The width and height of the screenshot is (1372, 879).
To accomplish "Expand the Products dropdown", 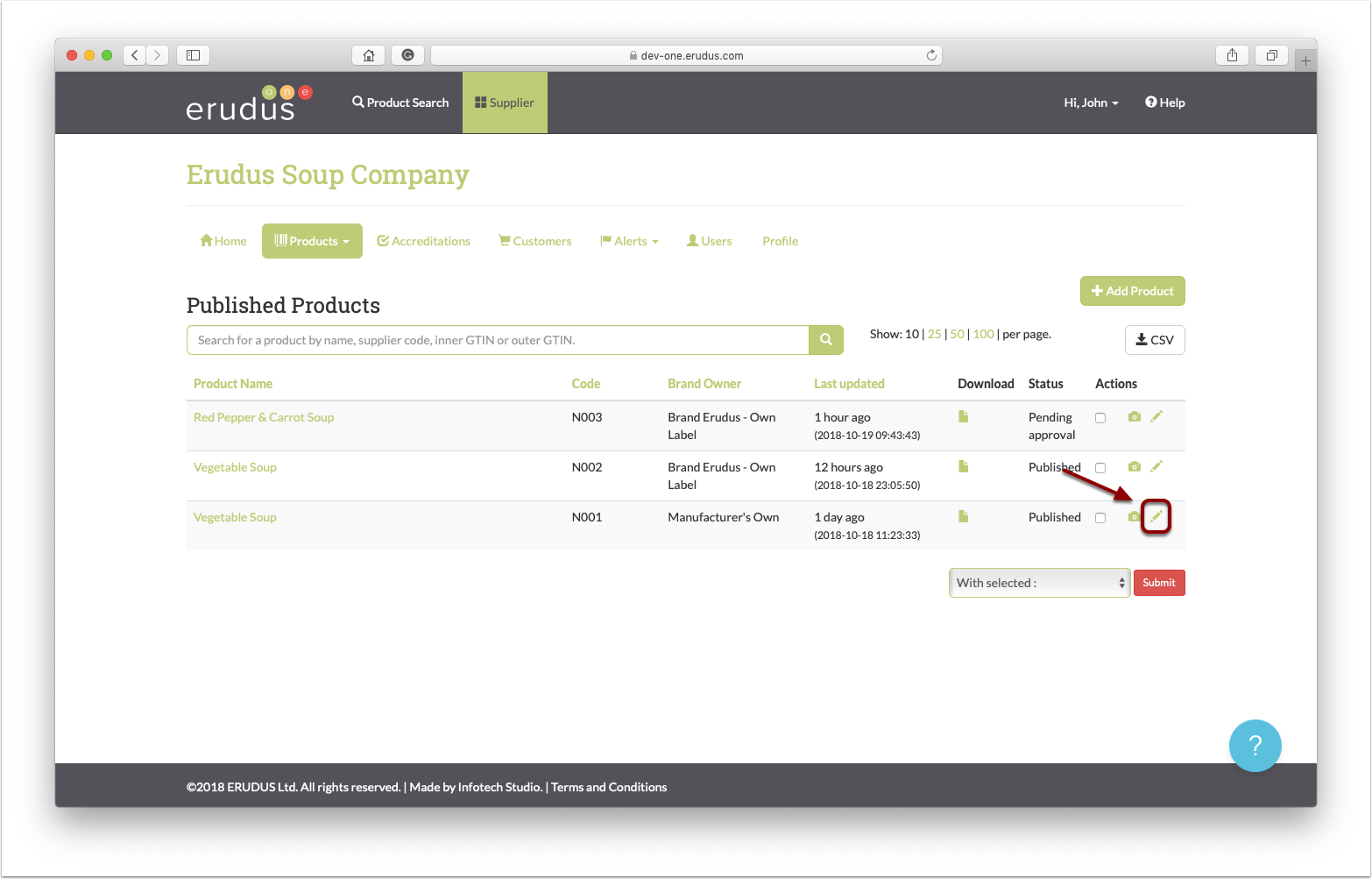I will [312, 241].
